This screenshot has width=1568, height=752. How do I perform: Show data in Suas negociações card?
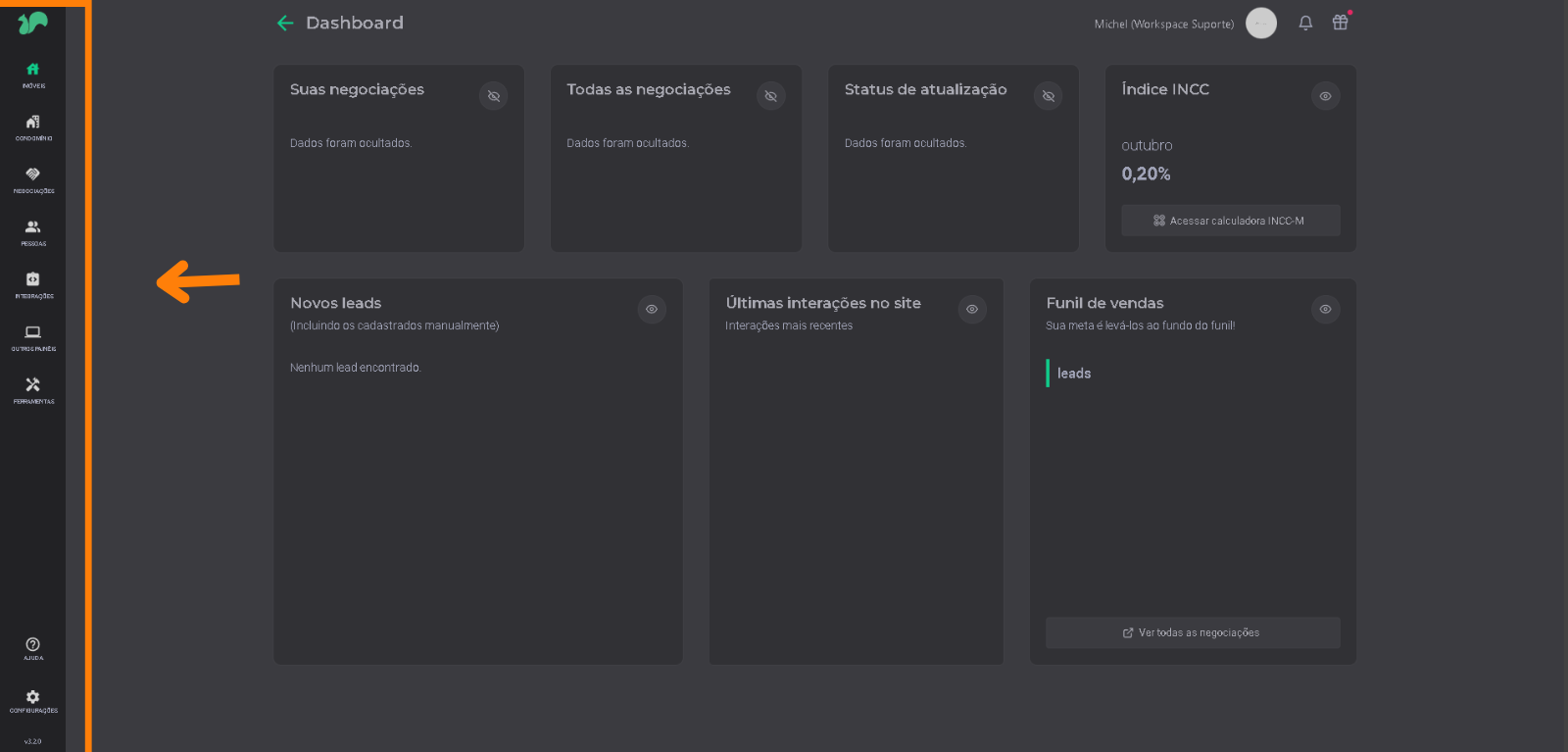point(494,96)
